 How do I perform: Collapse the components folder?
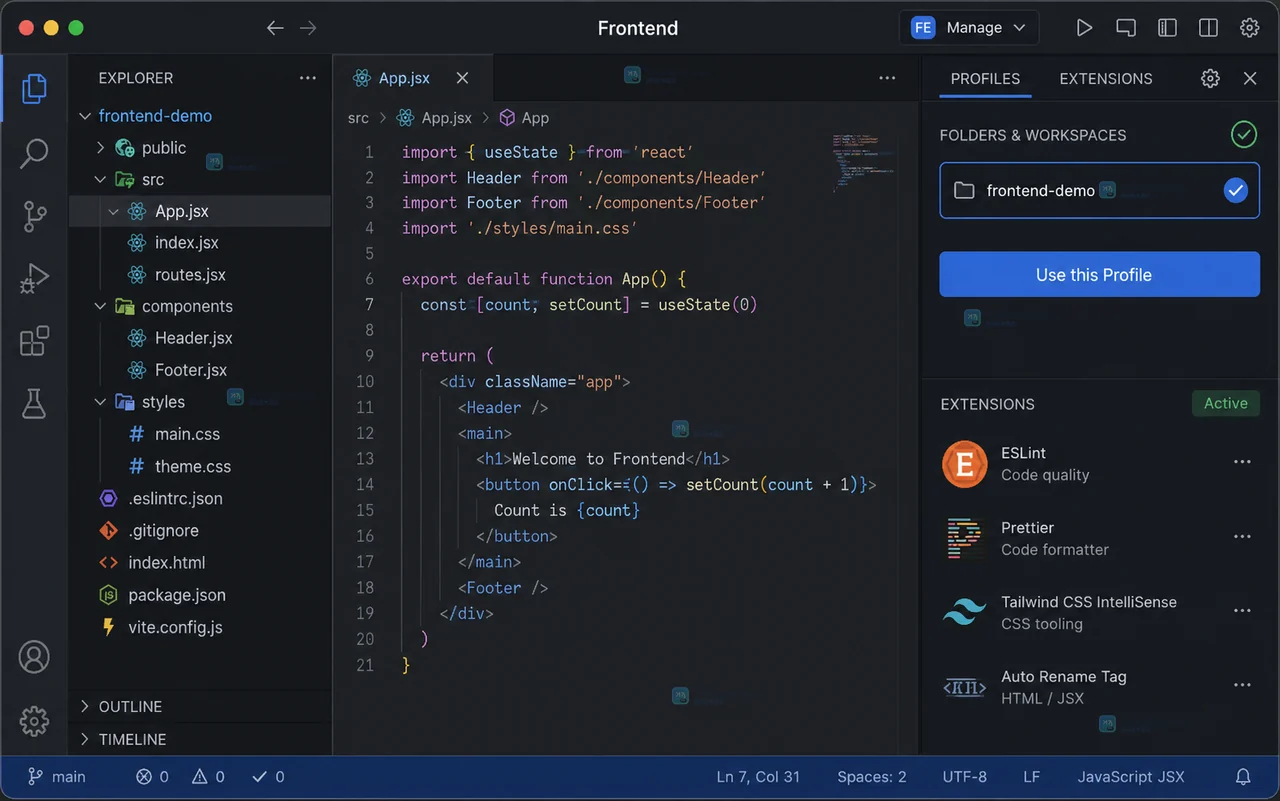point(100,306)
